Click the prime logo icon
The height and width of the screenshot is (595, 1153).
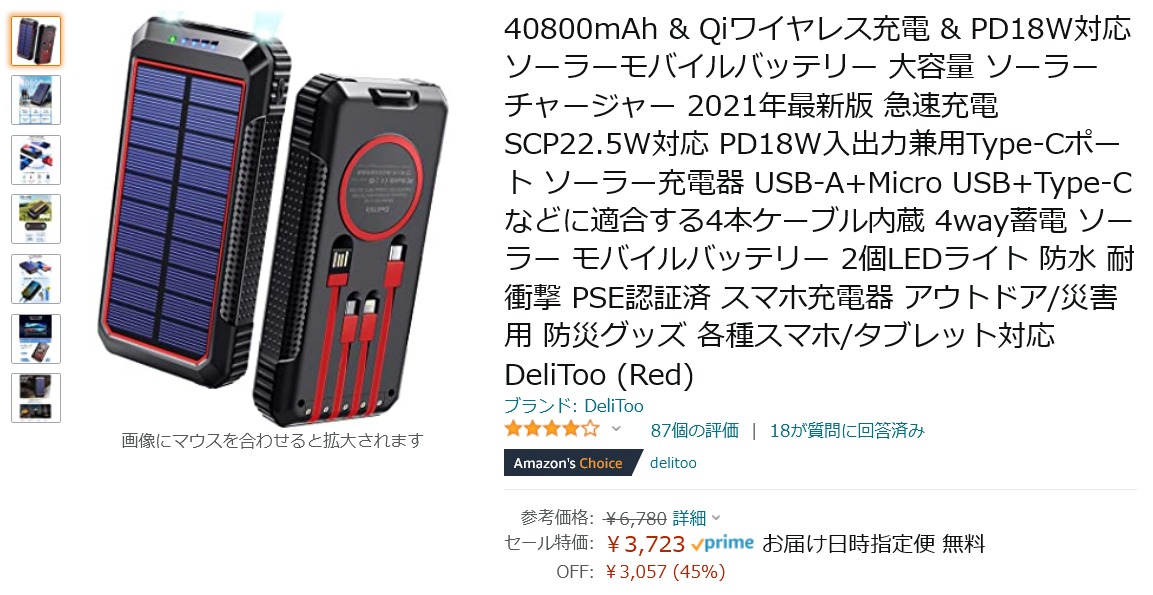click(723, 544)
